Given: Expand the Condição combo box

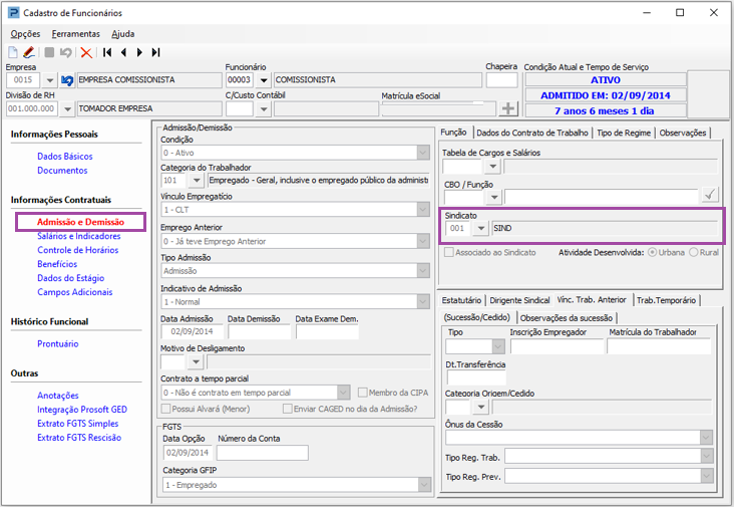Looking at the screenshot, I should pos(423,153).
